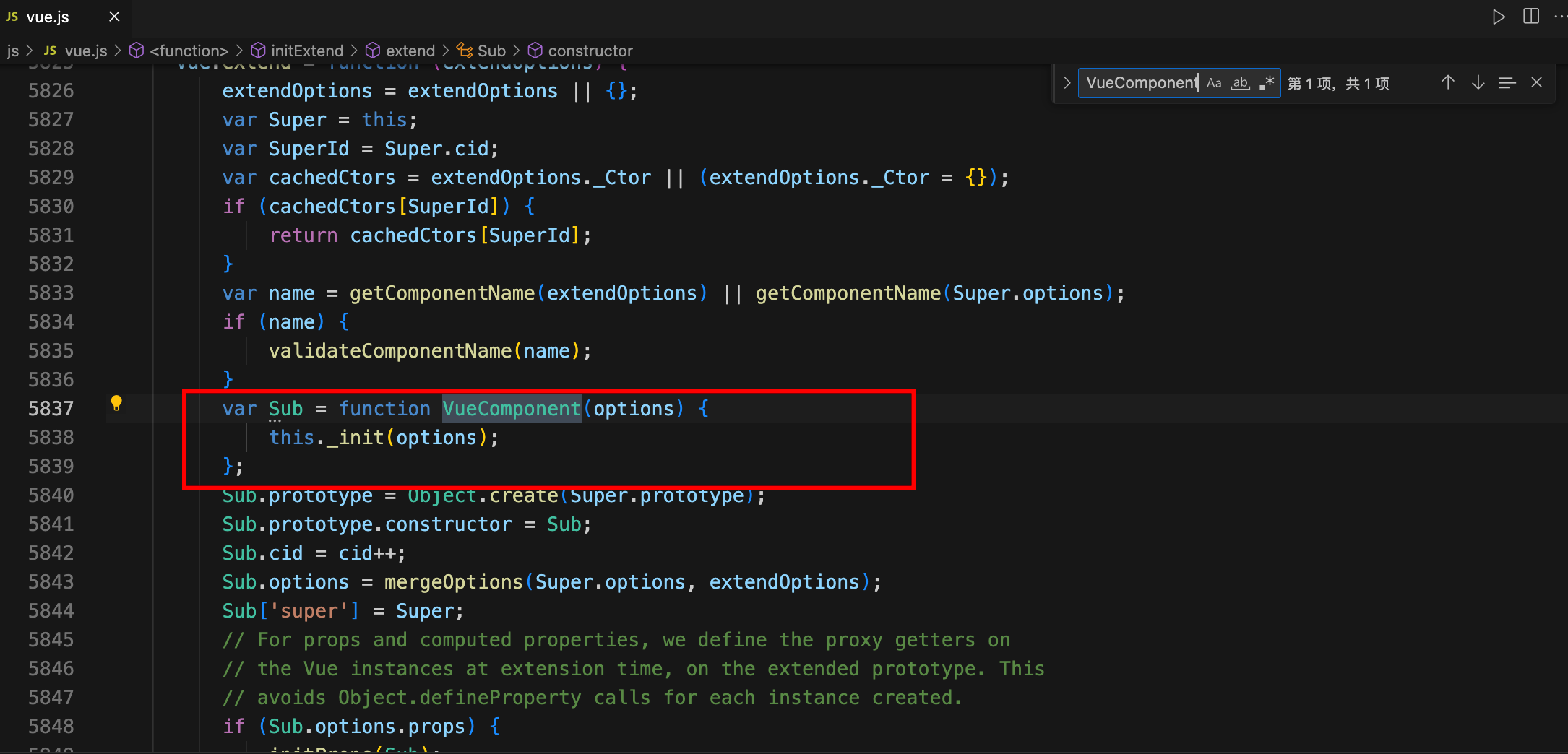Click the 'super' string on line 5844

coord(309,611)
